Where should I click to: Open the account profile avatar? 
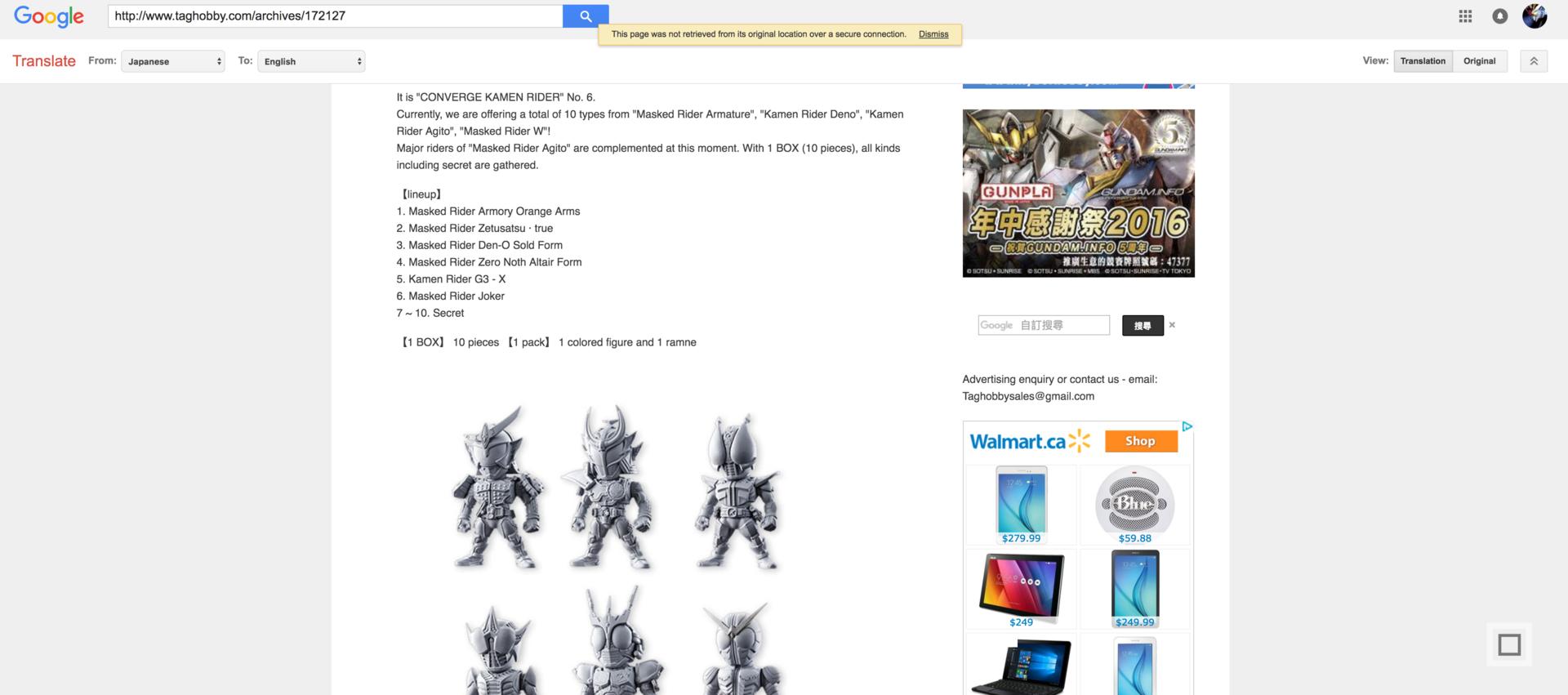pos(1534,16)
